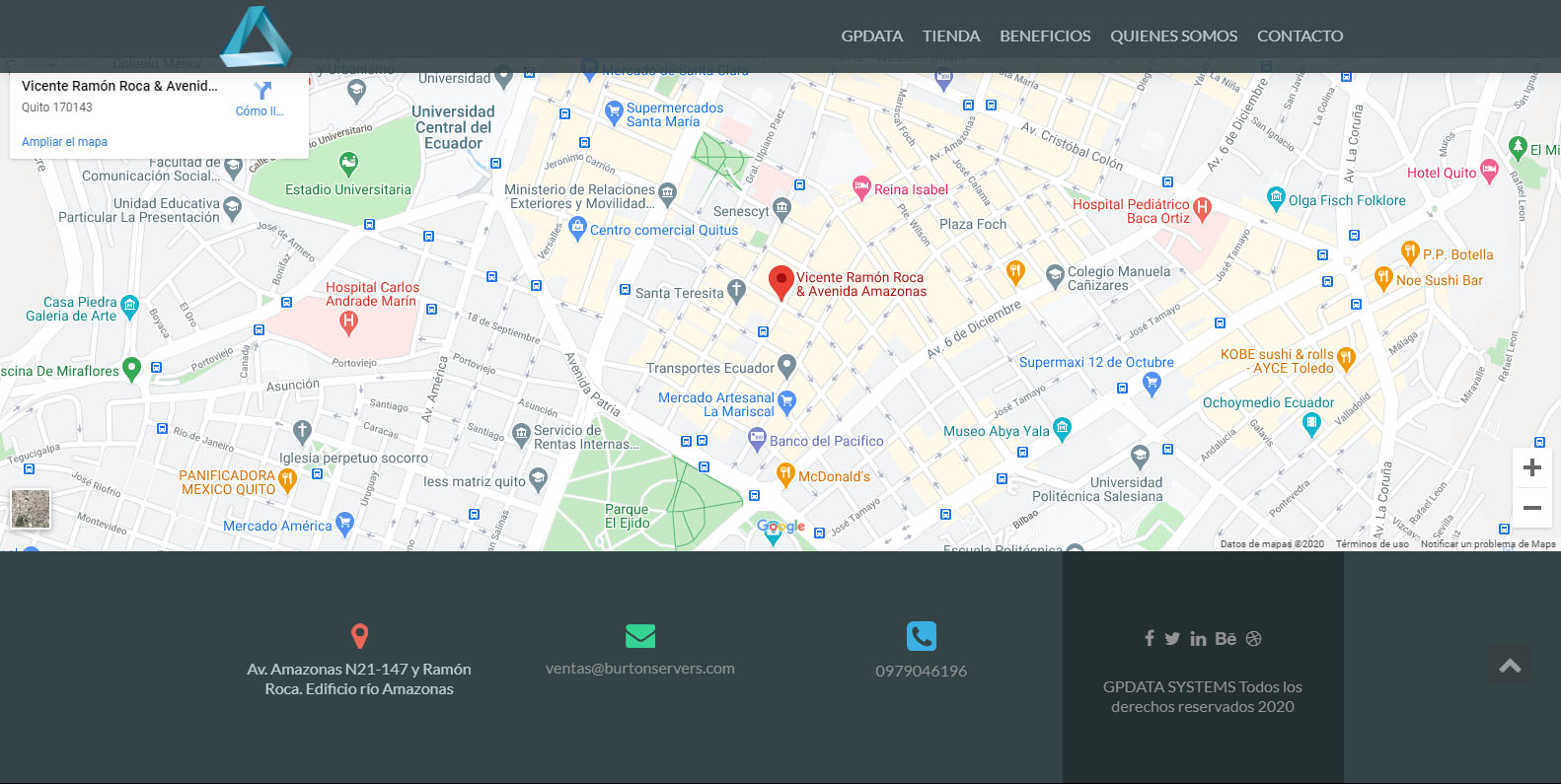This screenshot has width=1561, height=784.
Task: Click the Ministerio de Relaciones Exteriores pin
Action: pyautogui.click(x=668, y=192)
